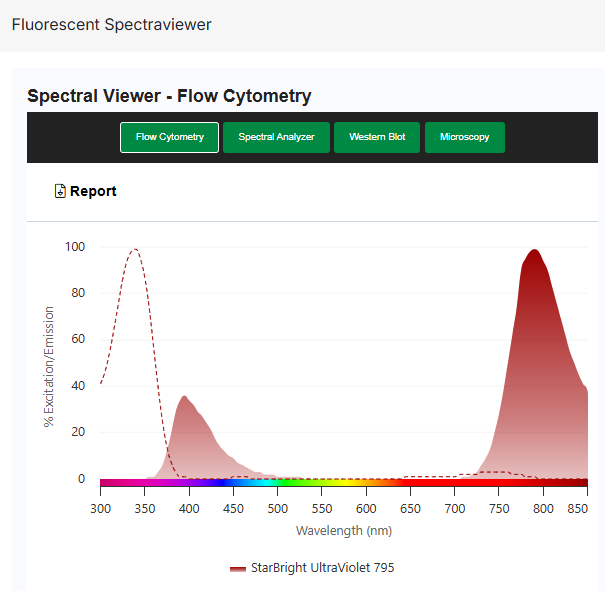Switch to the Flow Cytometry tab
Viewport: 605px width, 591px height.
[x=169, y=137]
